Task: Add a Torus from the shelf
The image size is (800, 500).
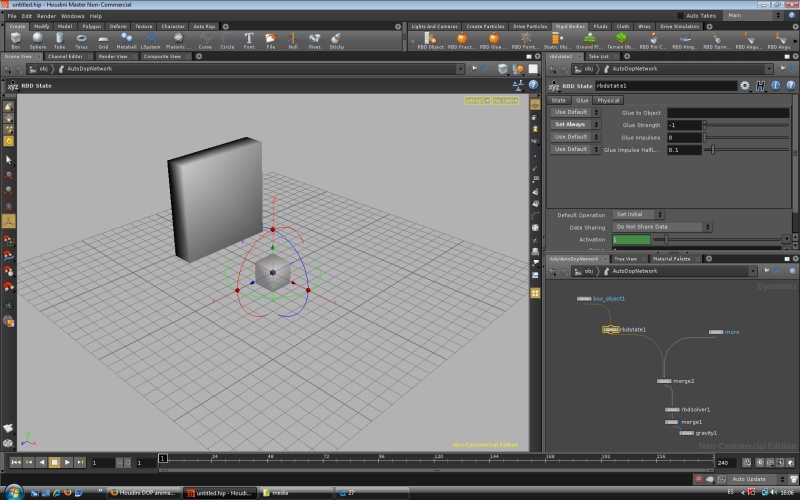Action: [81, 40]
